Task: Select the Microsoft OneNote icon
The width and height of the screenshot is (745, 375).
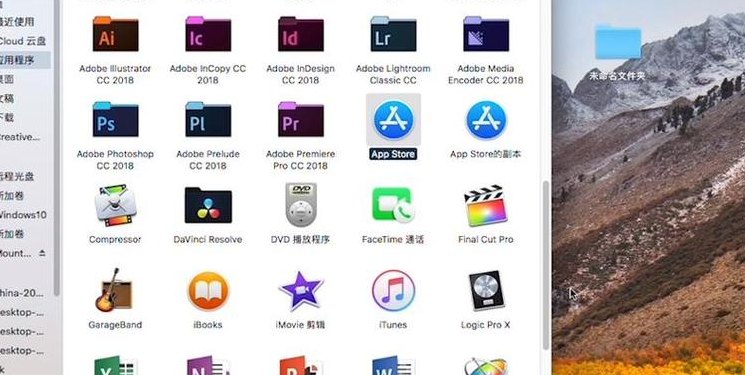Action: tap(208, 365)
